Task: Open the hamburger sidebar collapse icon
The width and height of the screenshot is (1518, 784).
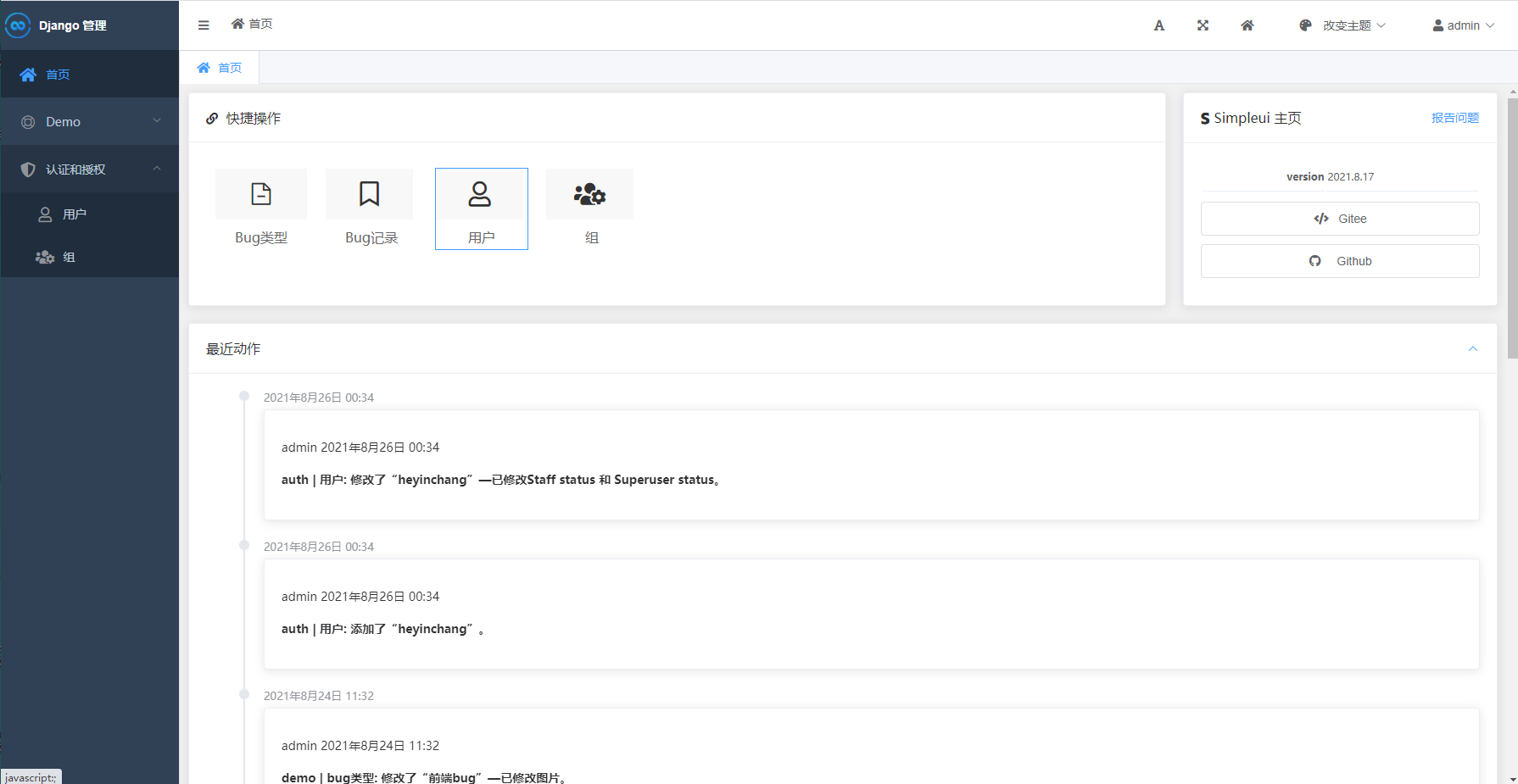Action: click(x=203, y=25)
